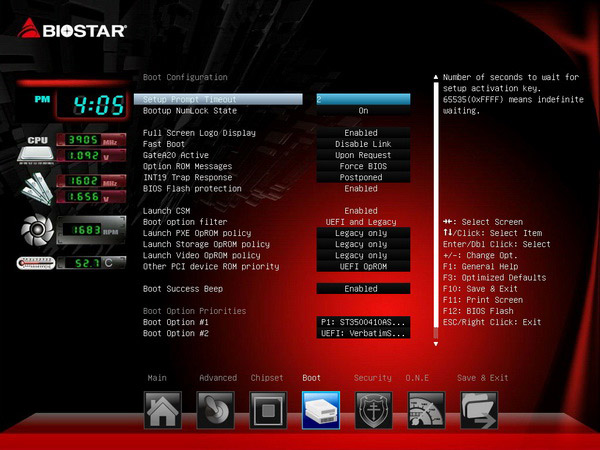Open the Advanced settings icon
The height and width of the screenshot is (450, 600).
click(217, 410)
